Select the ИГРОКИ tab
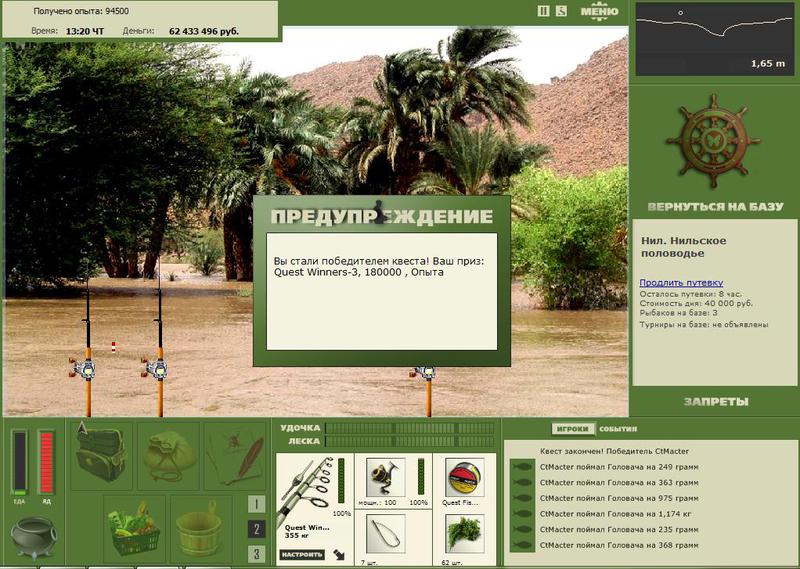 572,429
